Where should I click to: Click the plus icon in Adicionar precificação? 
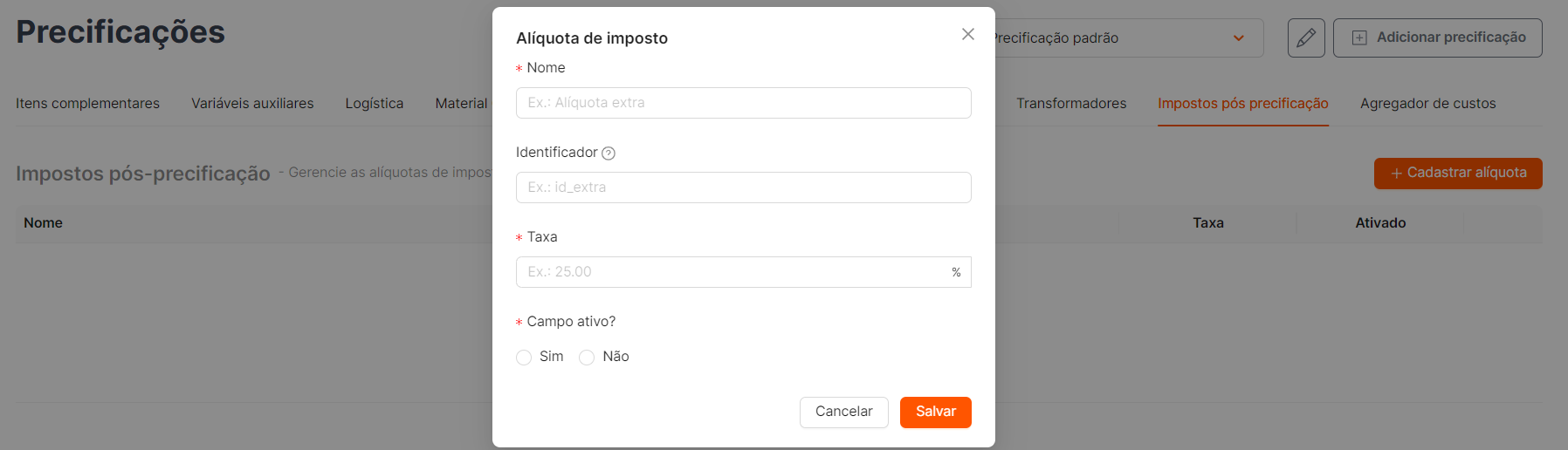coord(1359,38)
